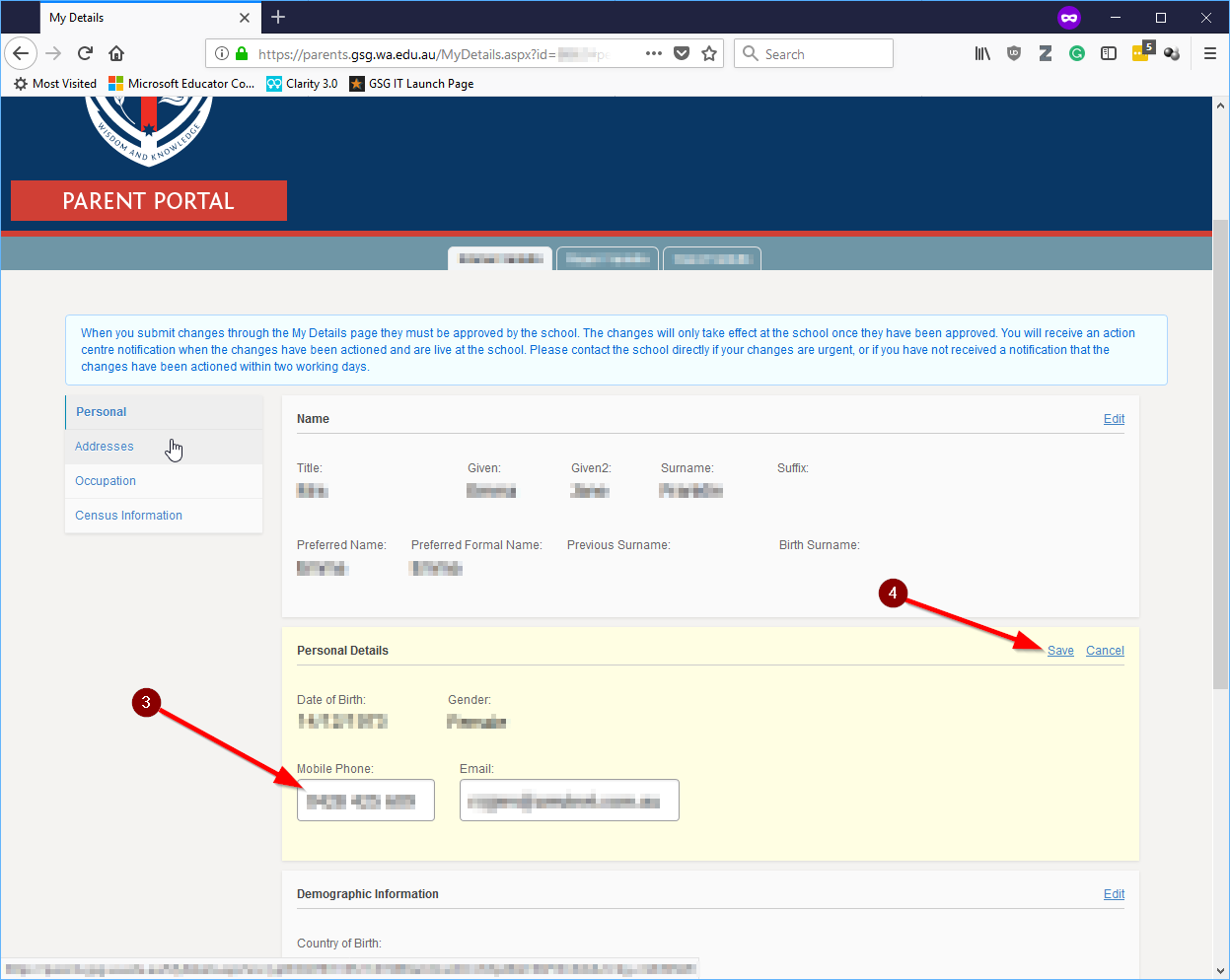Viewport: 1230px width, 980px height.
Task: Open the extension showing 5 notifications
Action: pos(1141,53)
